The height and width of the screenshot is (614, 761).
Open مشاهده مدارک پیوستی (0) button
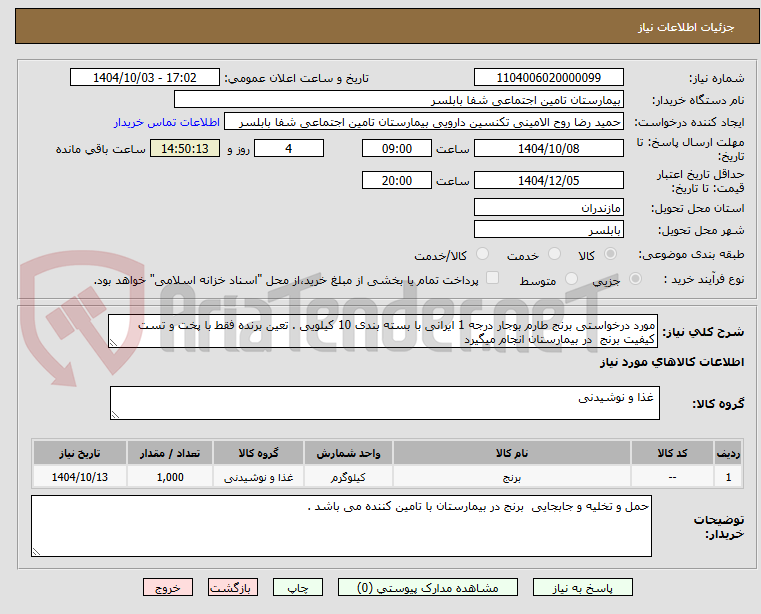click(x=428, y=587)
